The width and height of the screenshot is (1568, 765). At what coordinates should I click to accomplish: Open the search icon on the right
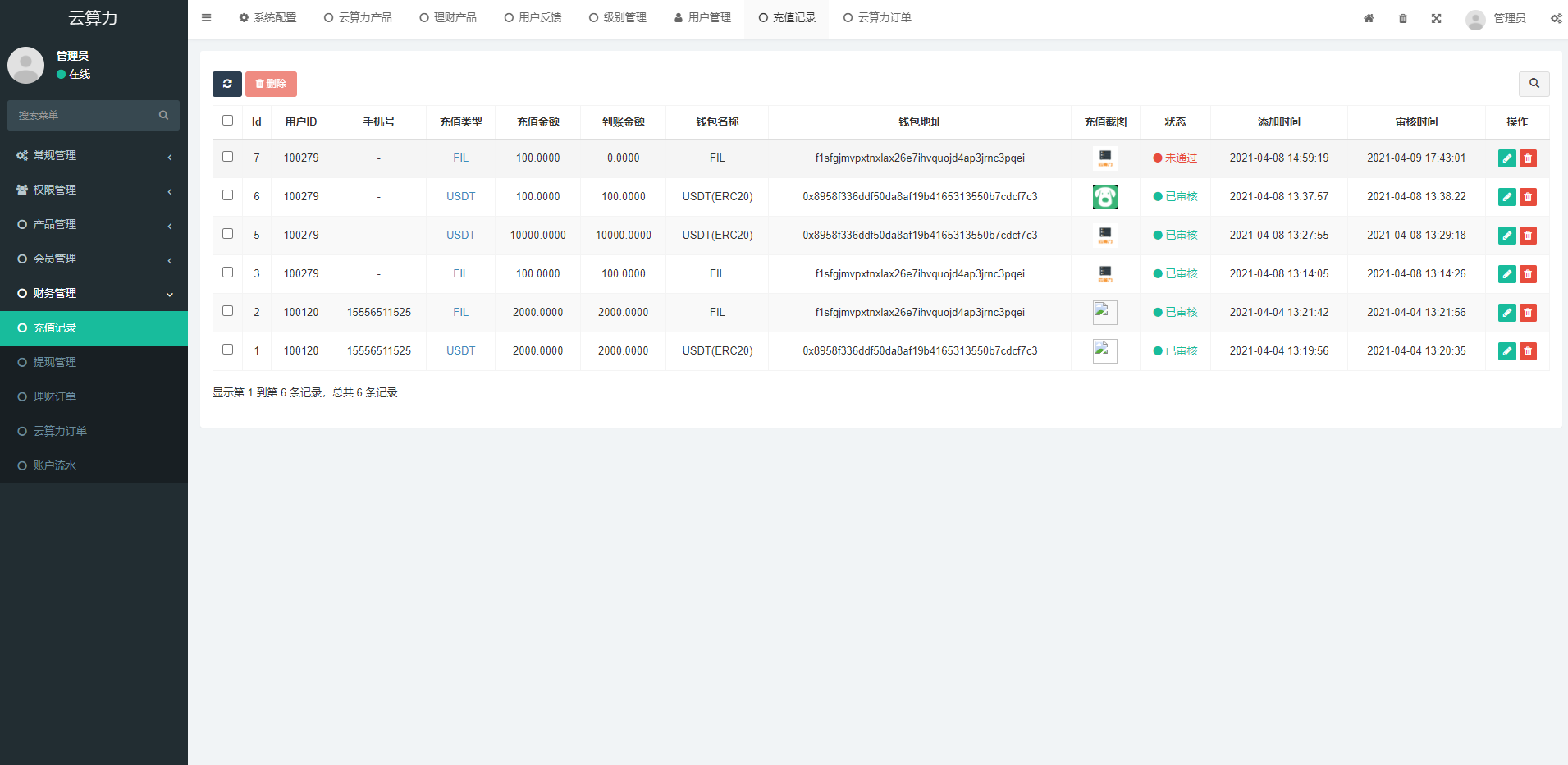tap(1534, 84)
